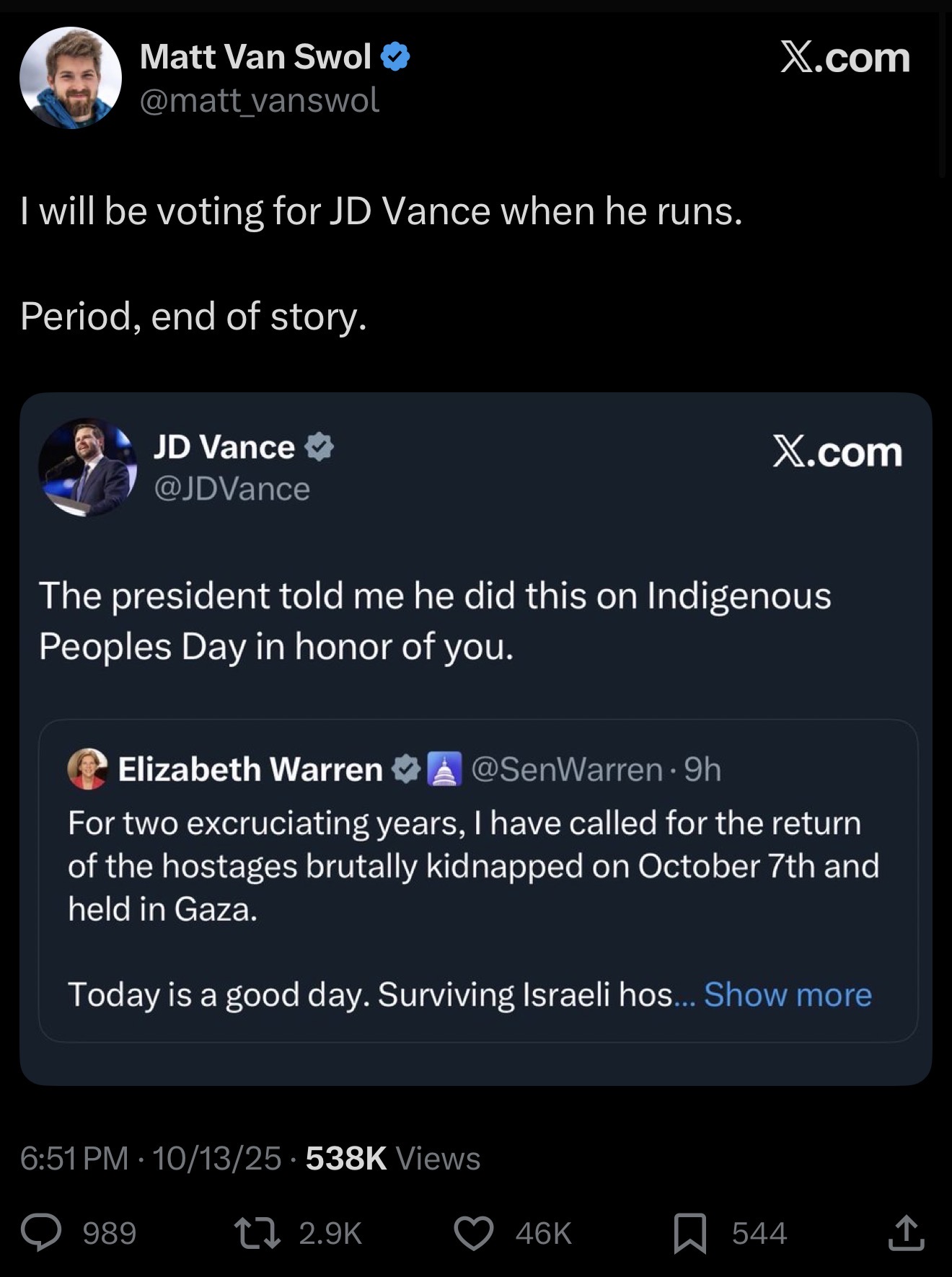Expand Warren's tweet with Show more
952x1277 pixels.
click(x=788, y=994)
